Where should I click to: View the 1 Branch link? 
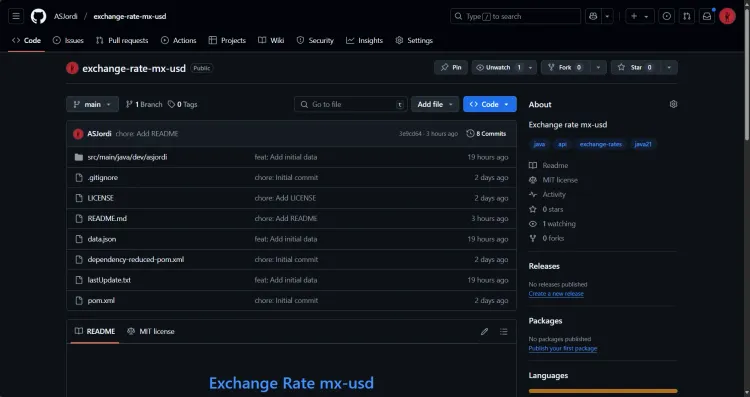tap(144, 104)
